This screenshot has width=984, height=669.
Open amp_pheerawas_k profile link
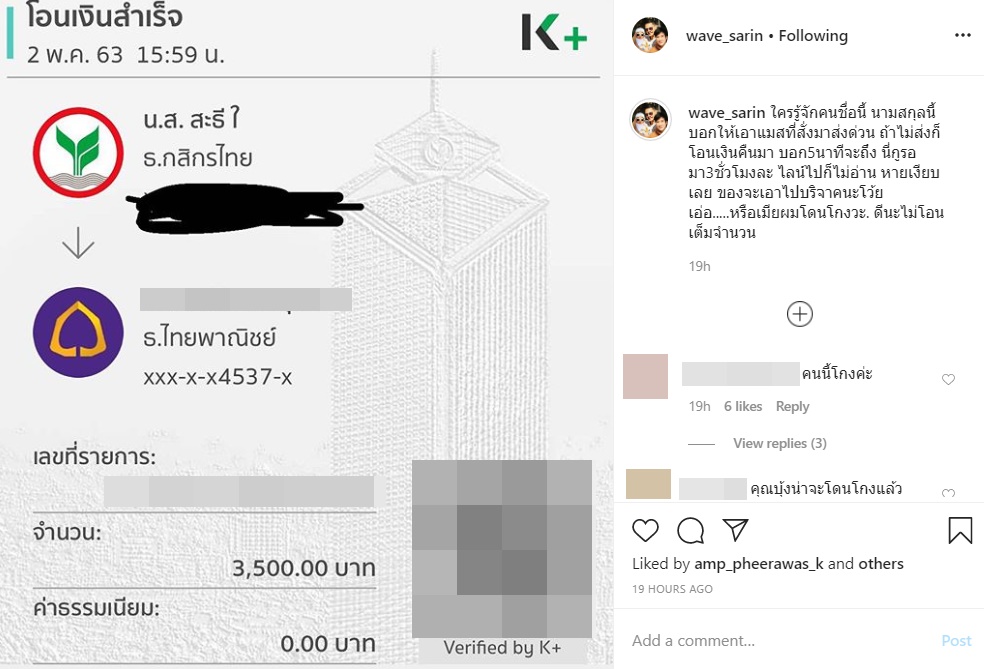[758, 564]
